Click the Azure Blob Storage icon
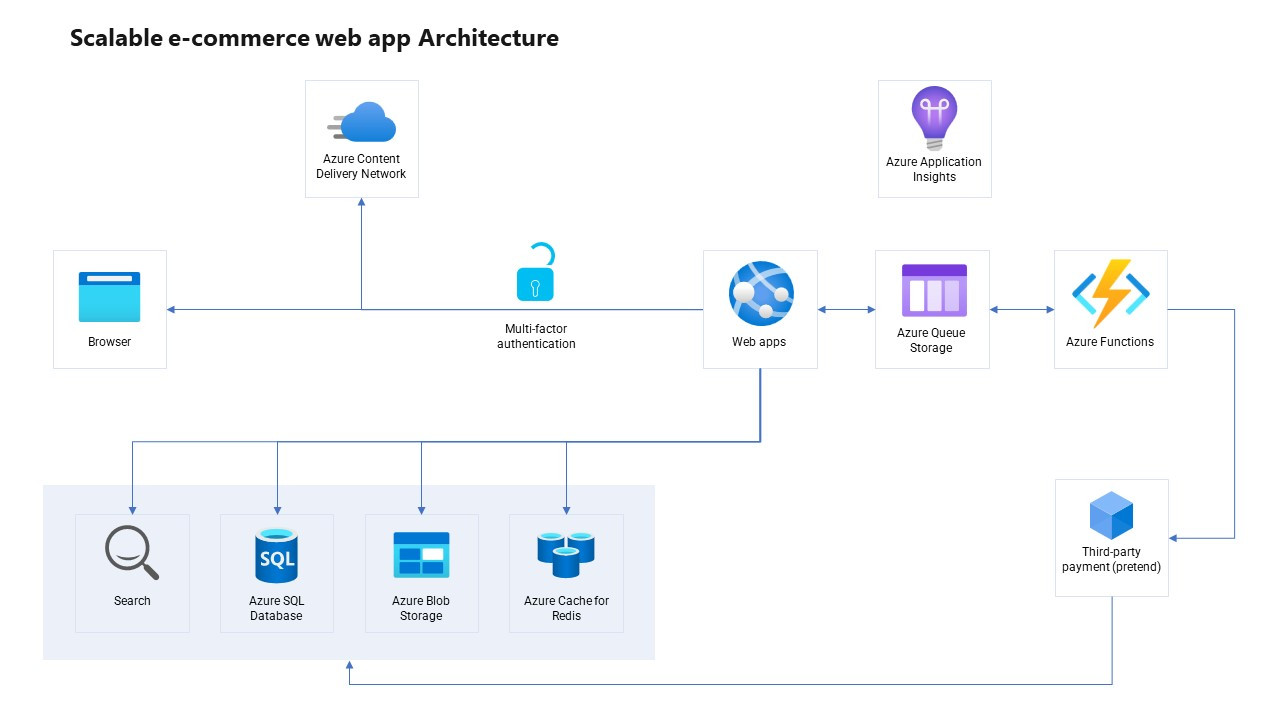Screen dimensions: 1280x720 pos(421,555)
